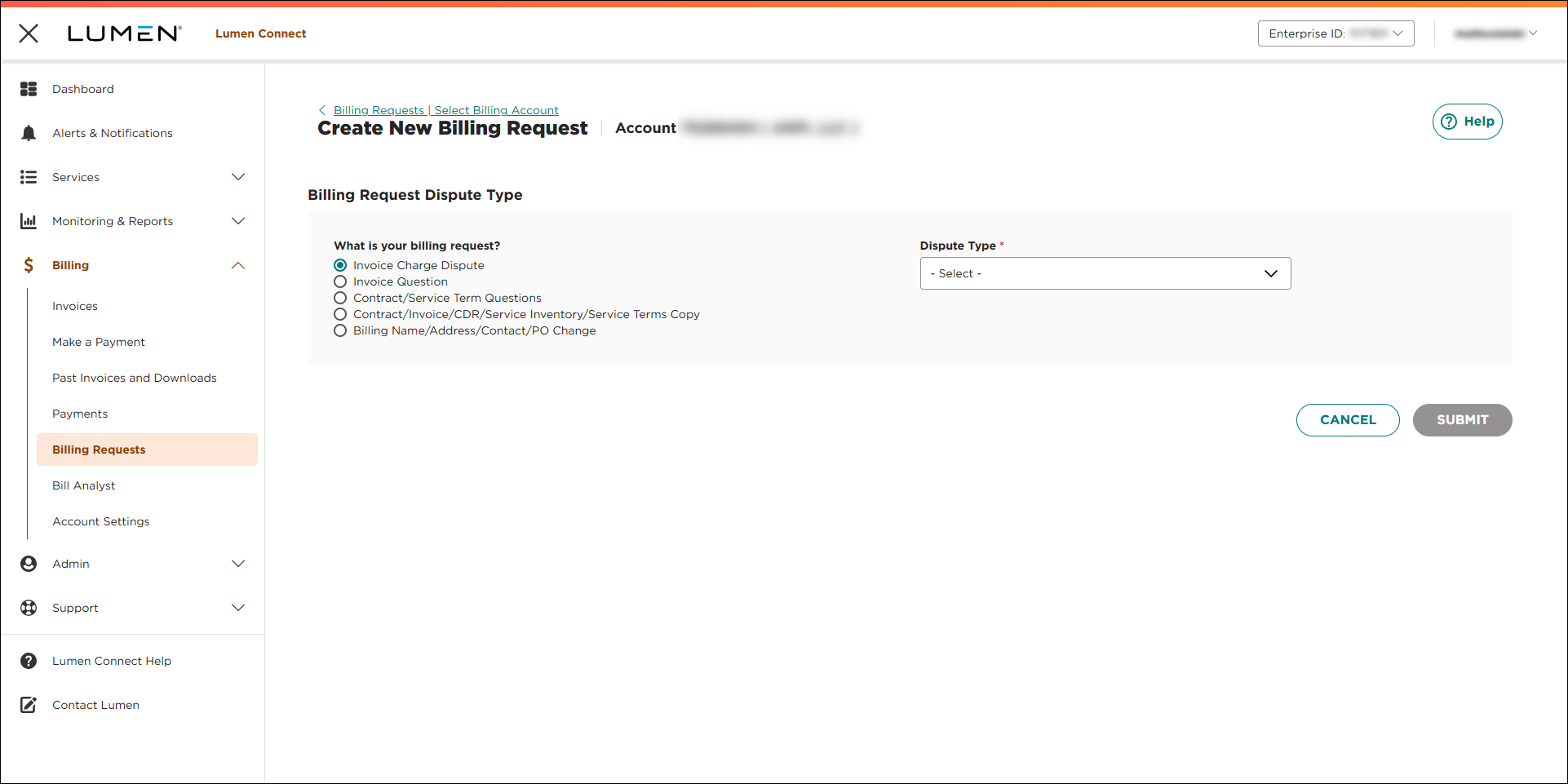Click the Alerts & Notifications bell icon
This screenshot has height=784, width=1568.
pos(29,132)
